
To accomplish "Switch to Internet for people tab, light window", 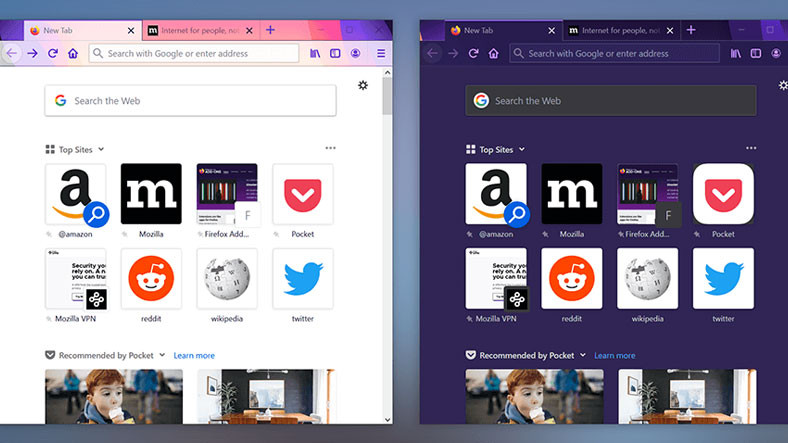I will tap(201, 31).
